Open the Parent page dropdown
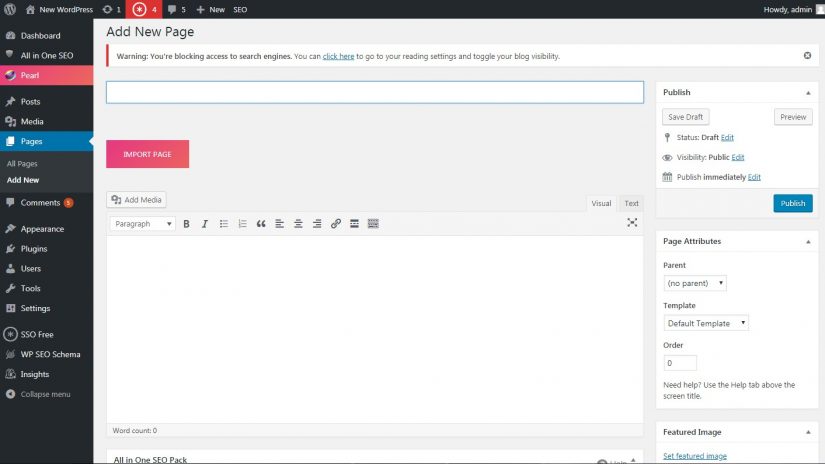The height and width of the screenshot is (464, 825). click(695, 283)
